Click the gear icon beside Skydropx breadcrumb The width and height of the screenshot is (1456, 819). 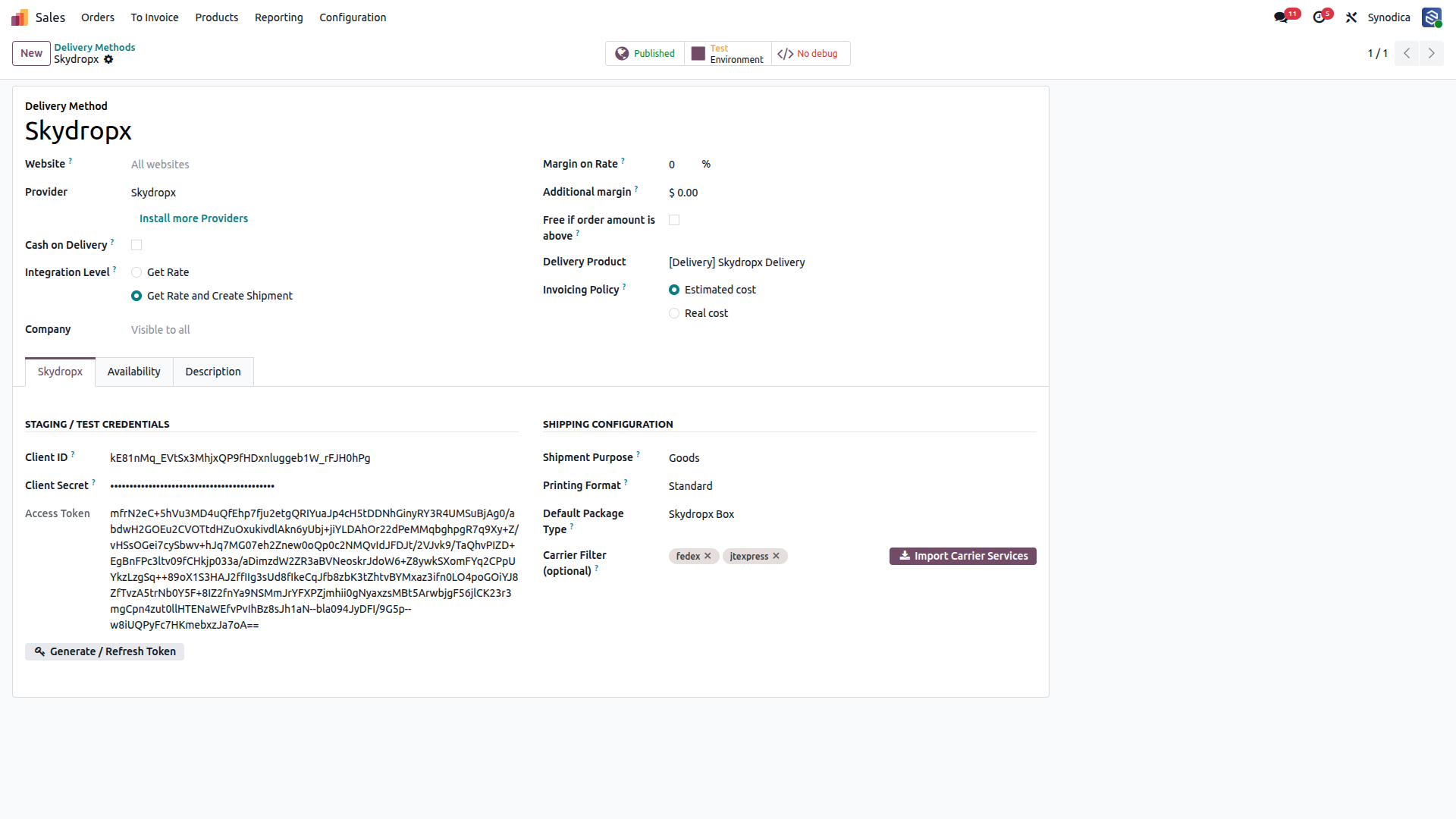pyautogui.click(x=108, y=59)
